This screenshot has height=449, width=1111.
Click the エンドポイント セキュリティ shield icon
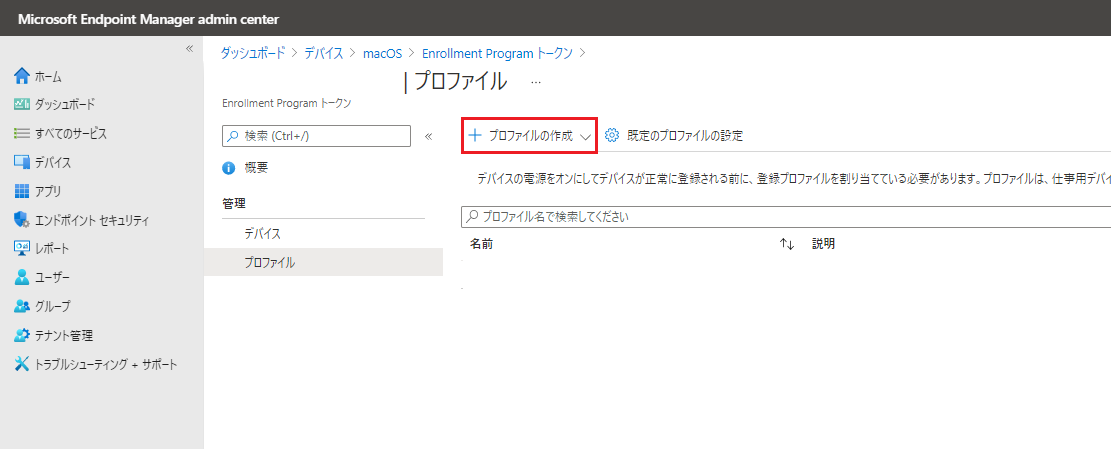coord(22,220)
